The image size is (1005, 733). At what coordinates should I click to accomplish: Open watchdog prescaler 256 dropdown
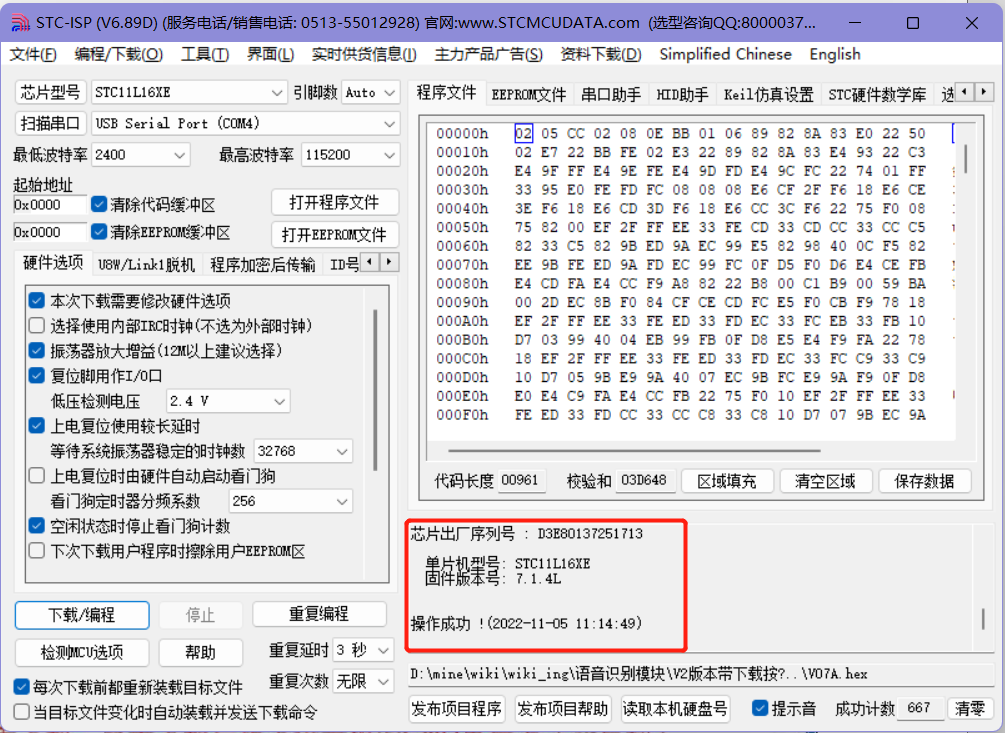click(x=290, y=501)
